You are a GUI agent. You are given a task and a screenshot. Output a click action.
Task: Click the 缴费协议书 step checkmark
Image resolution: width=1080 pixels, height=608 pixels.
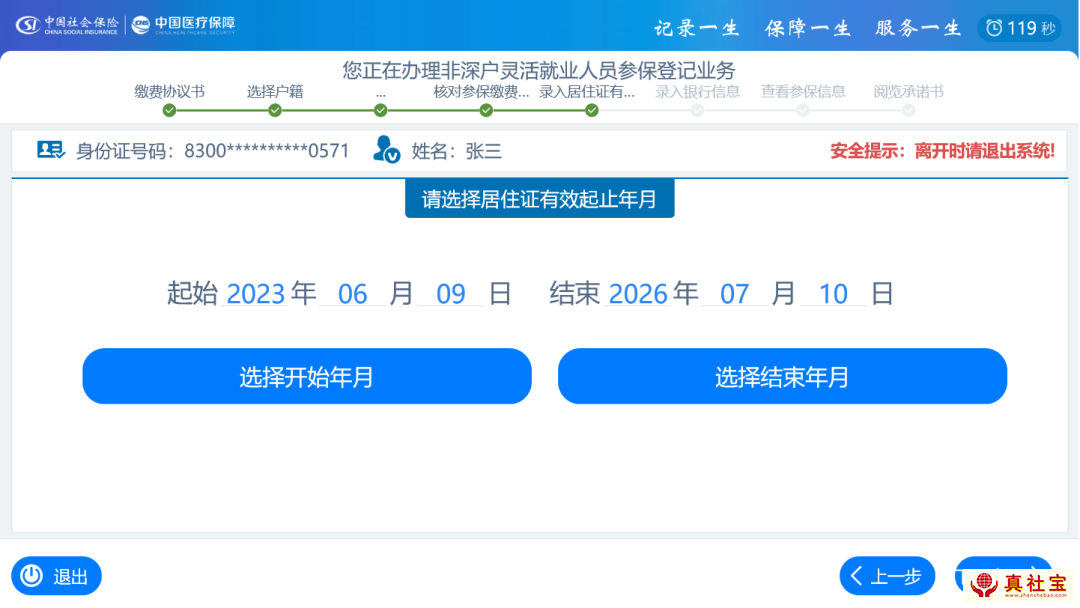click(x=169, y=110)
